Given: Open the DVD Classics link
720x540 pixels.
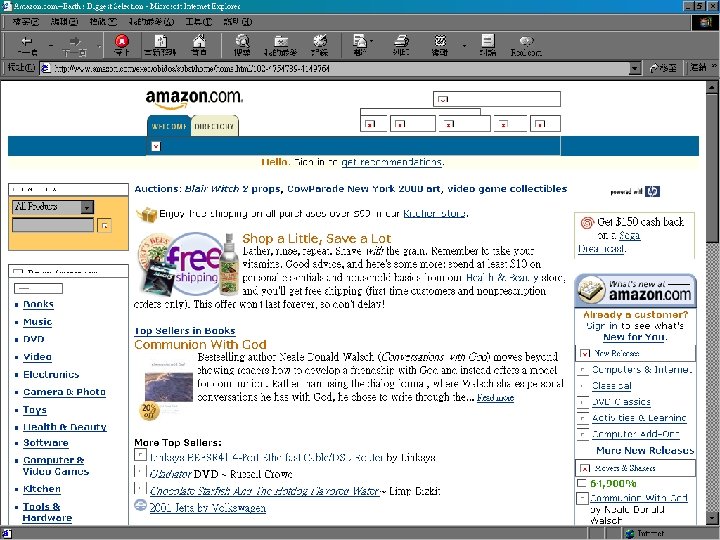Looking at the screenshot, I should click(x=621, y=402).
